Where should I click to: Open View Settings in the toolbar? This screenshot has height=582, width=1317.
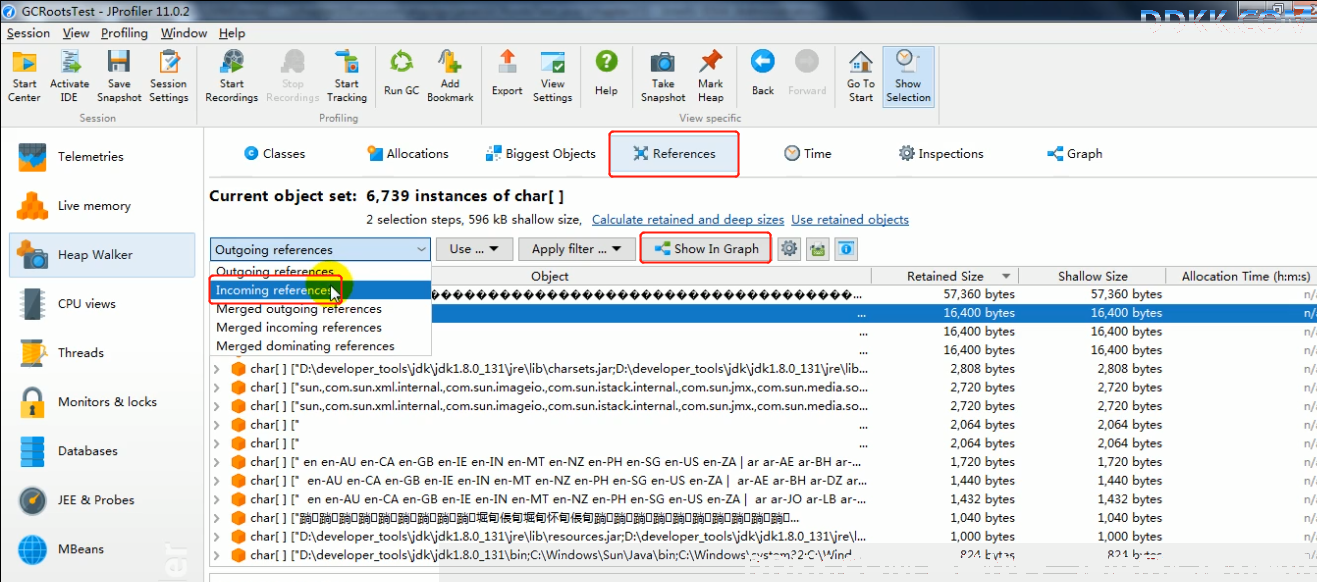553,76
